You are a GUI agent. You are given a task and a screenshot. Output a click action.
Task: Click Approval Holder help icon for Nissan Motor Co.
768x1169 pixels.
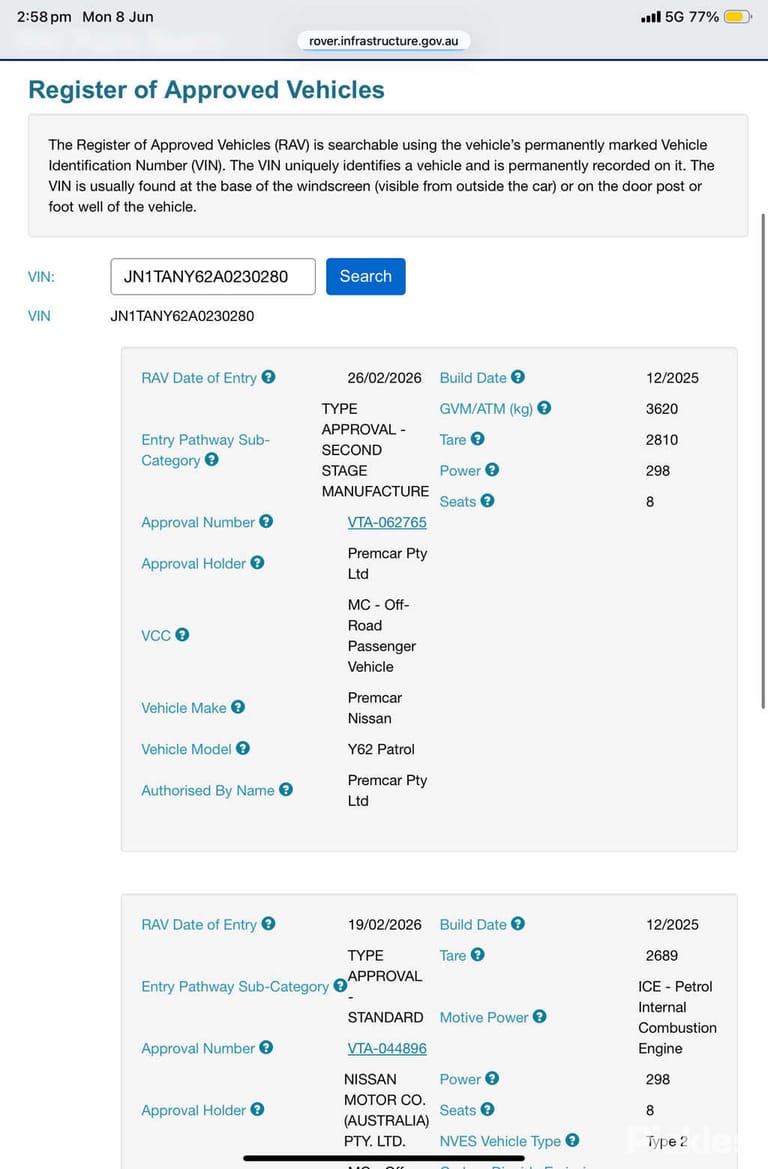tap(257, 1109)
